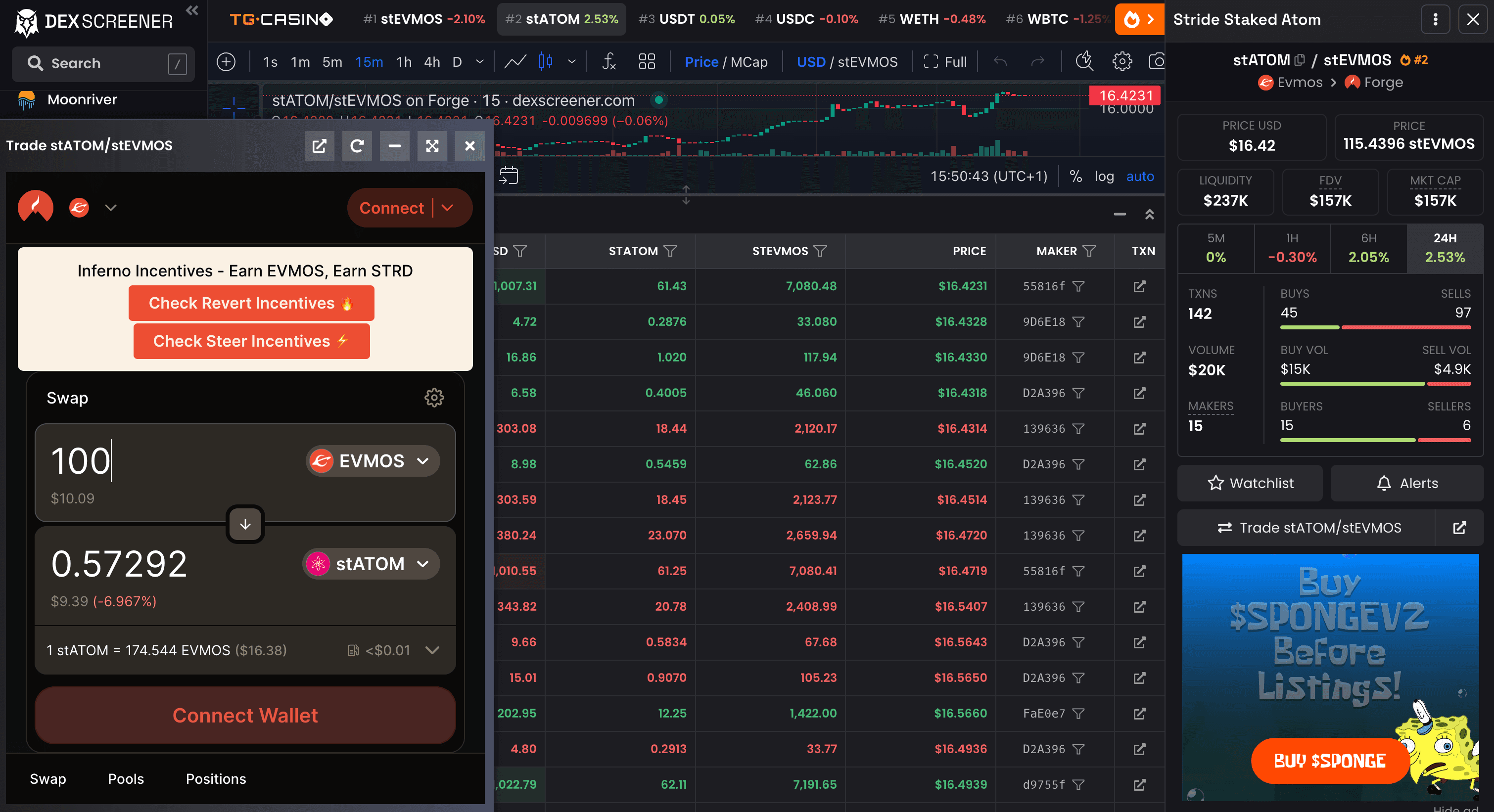Toggle Full chart view
Image resolution: width=1494 pixels, height=812 pixels.
(945, 61)
